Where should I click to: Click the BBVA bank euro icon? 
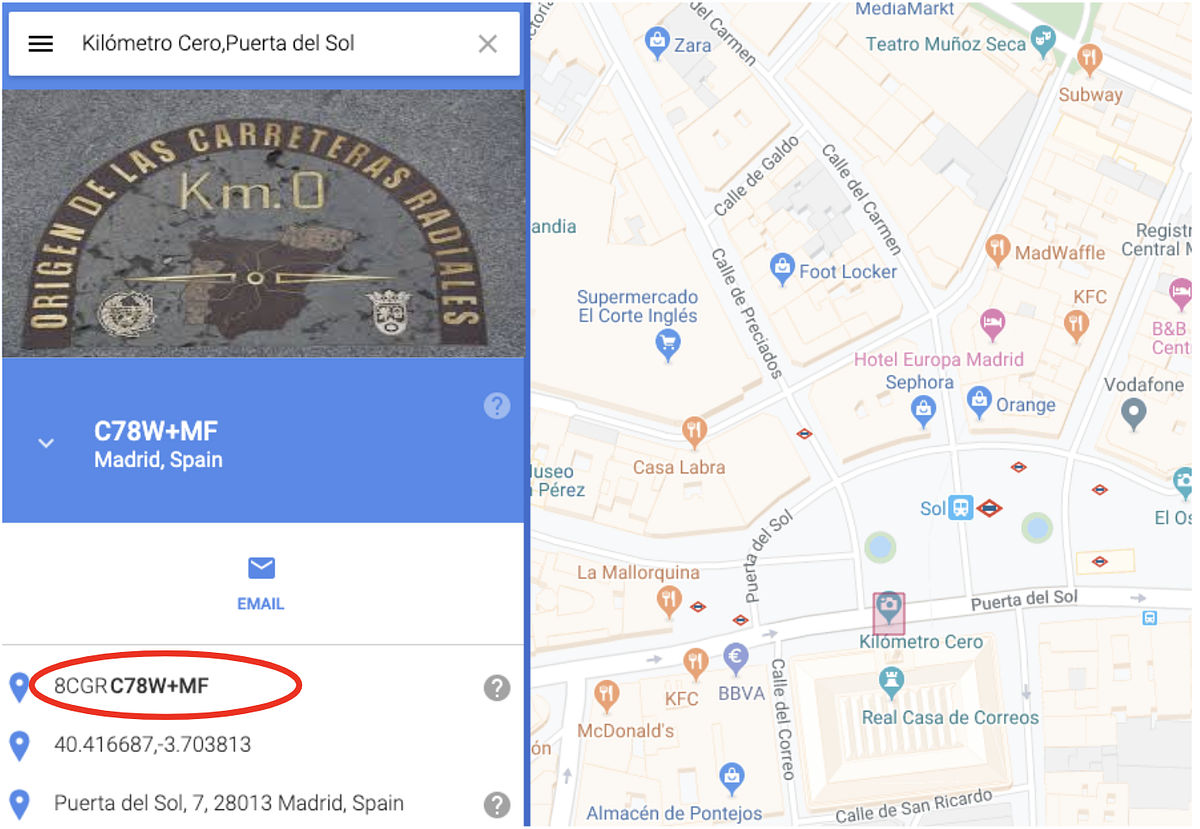point(736,658)
